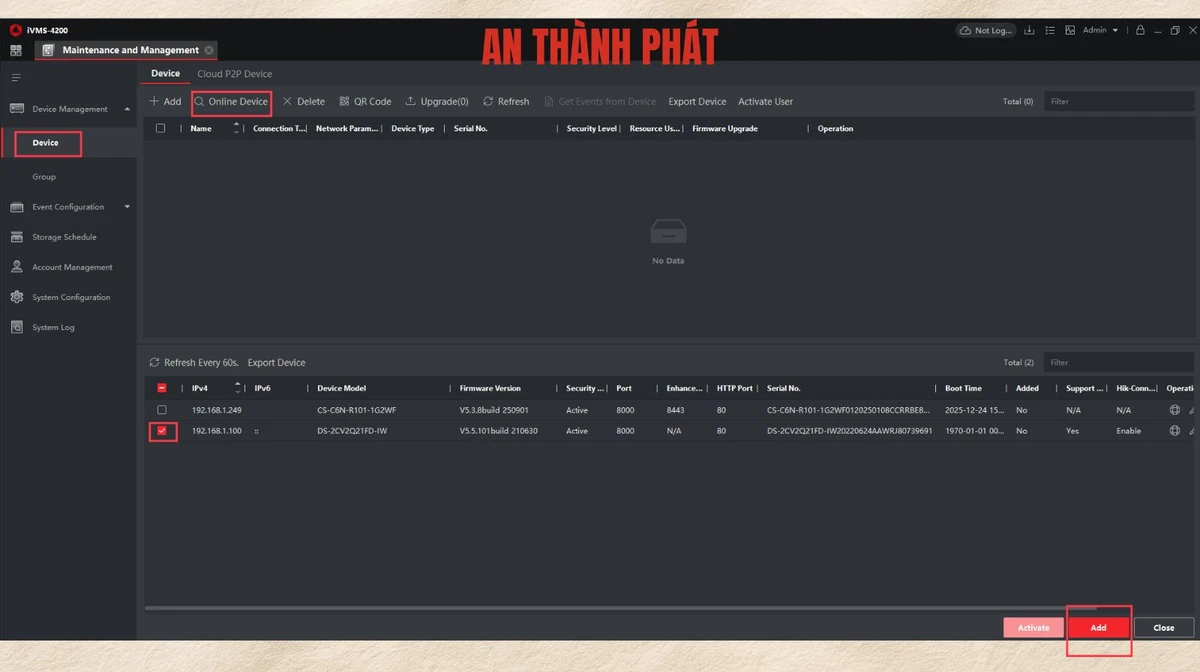
Task: Open System Log in the sidebar
Action: pyautogui.click(x=53, y=327)
